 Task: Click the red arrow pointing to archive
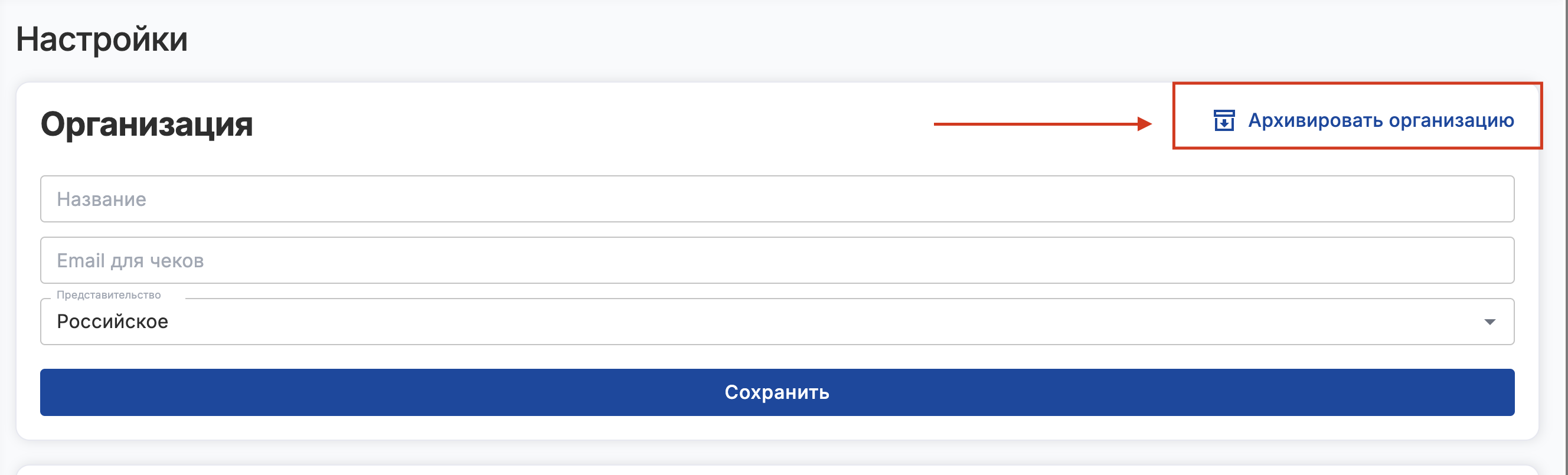coord(1035,124)
